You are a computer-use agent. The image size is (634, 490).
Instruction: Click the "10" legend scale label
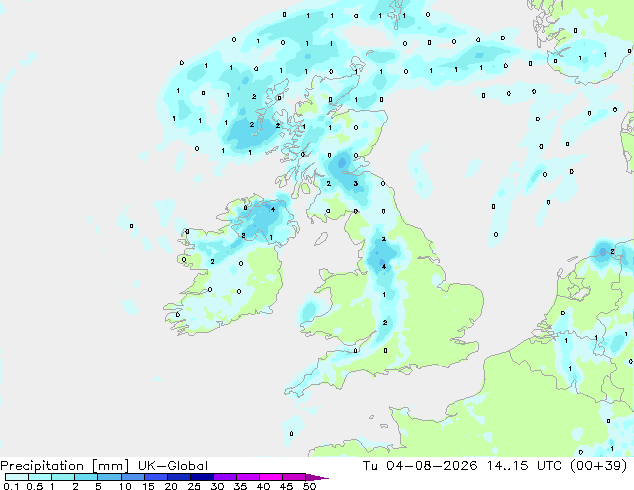(125, 486)
